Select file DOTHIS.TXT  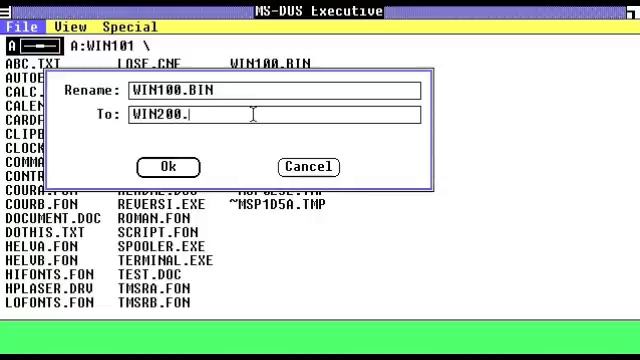(45, 232)
